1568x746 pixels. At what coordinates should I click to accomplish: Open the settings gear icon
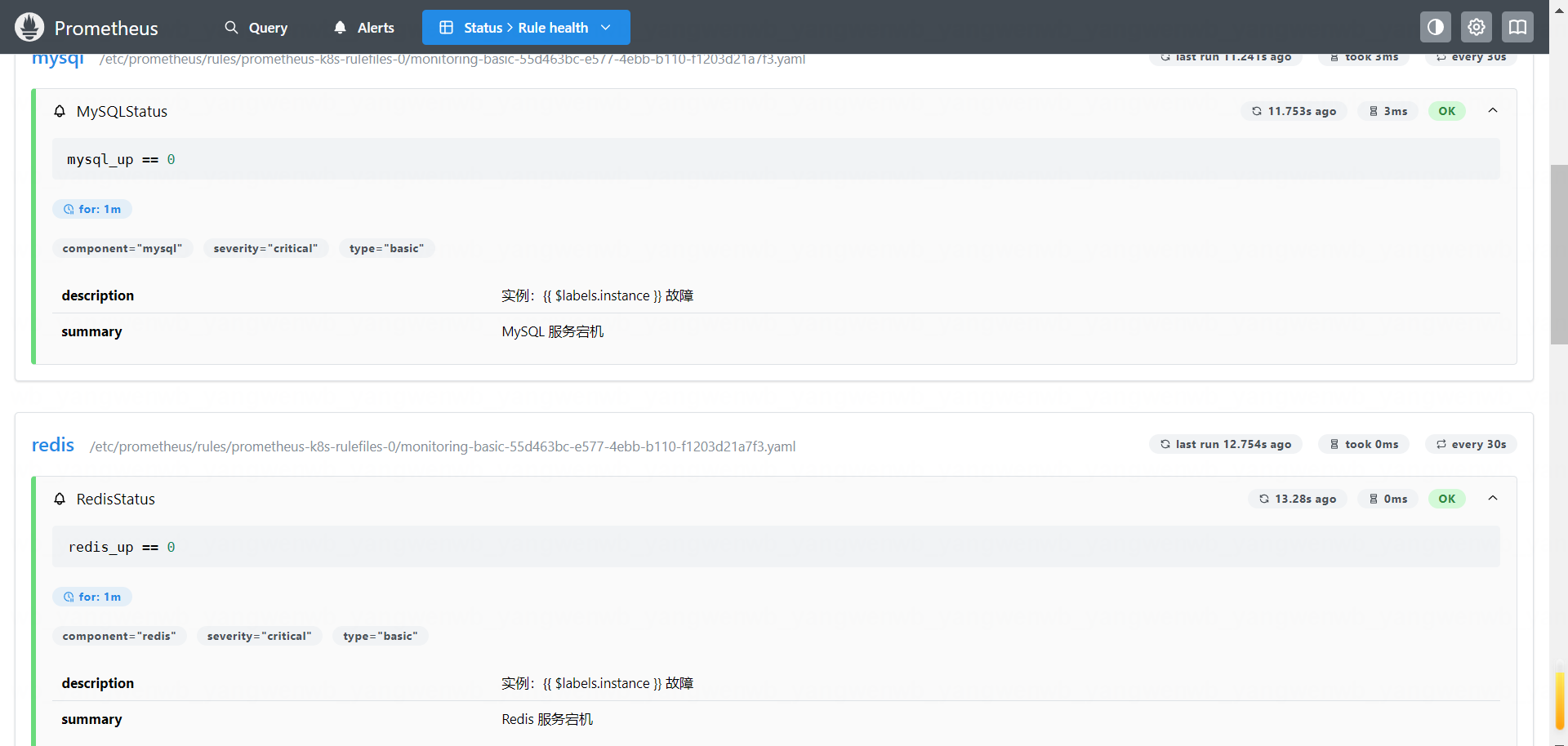coord(1476,27)
